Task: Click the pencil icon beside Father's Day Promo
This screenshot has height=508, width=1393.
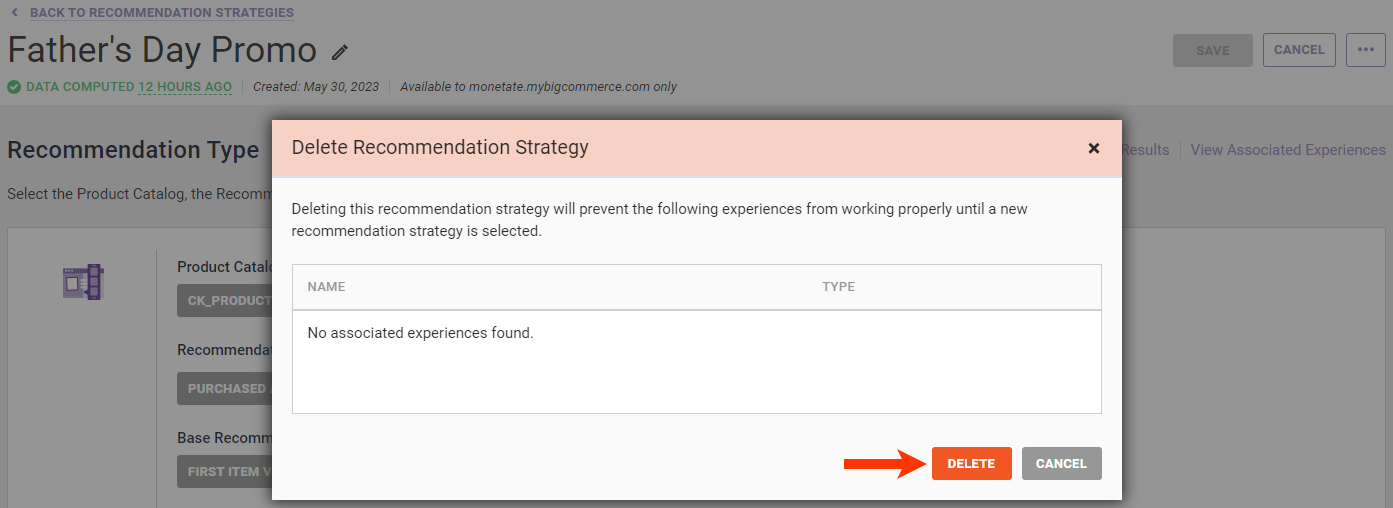Action: click(x=340, y=52)
